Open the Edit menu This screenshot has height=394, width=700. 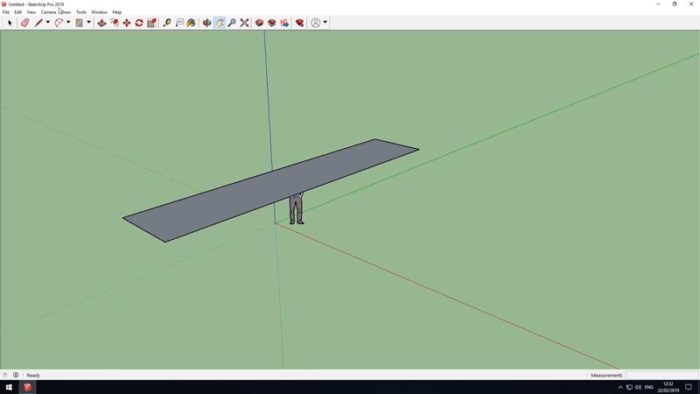(x=18, y=12)
